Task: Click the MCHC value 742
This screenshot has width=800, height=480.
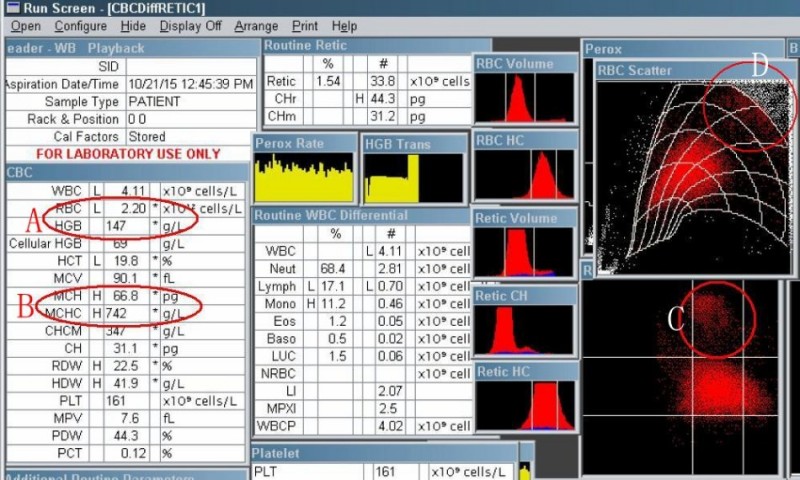Action: click(116, 313)
